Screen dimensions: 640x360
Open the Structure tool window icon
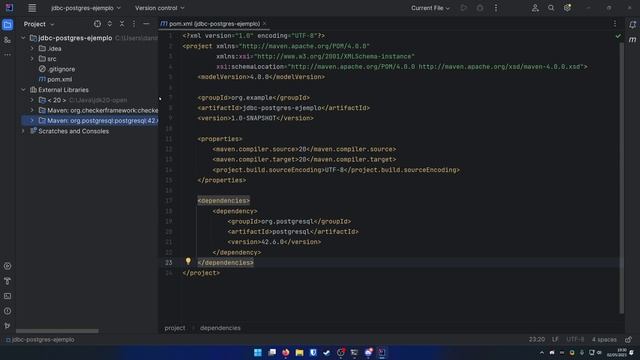coord(7,40)
